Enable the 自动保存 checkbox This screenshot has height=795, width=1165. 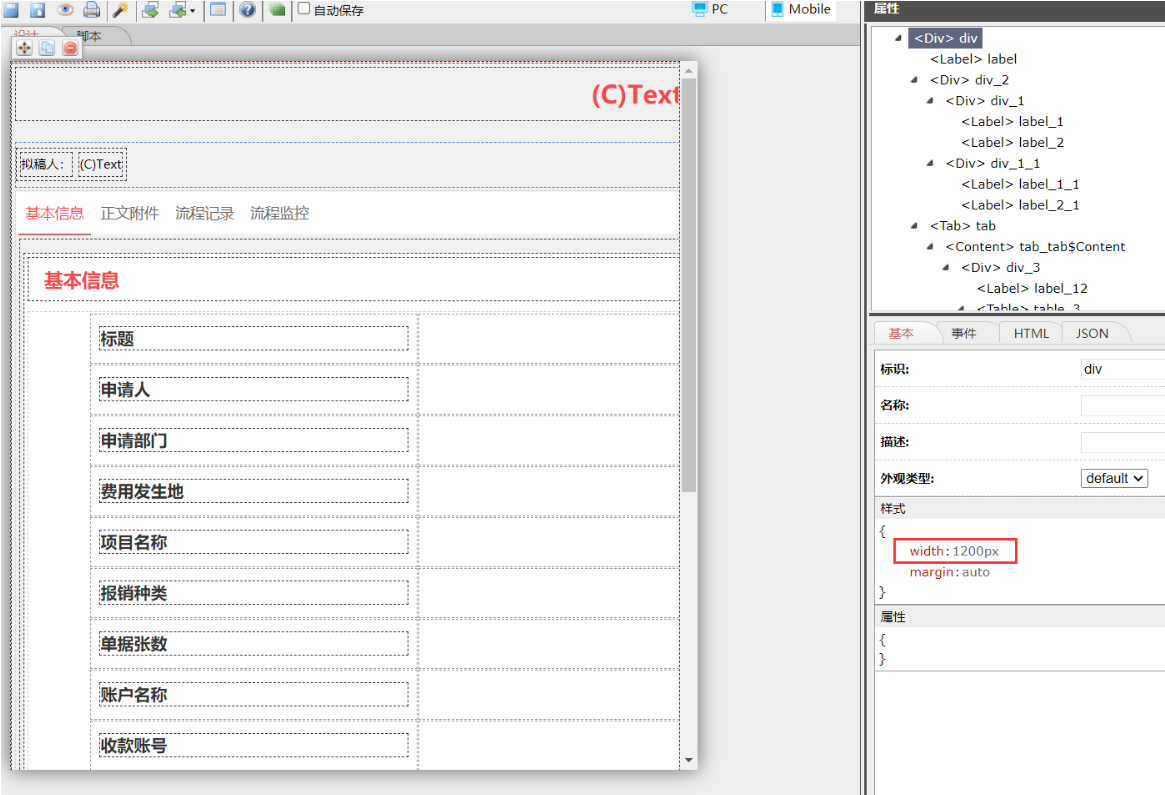click(304, 9)
